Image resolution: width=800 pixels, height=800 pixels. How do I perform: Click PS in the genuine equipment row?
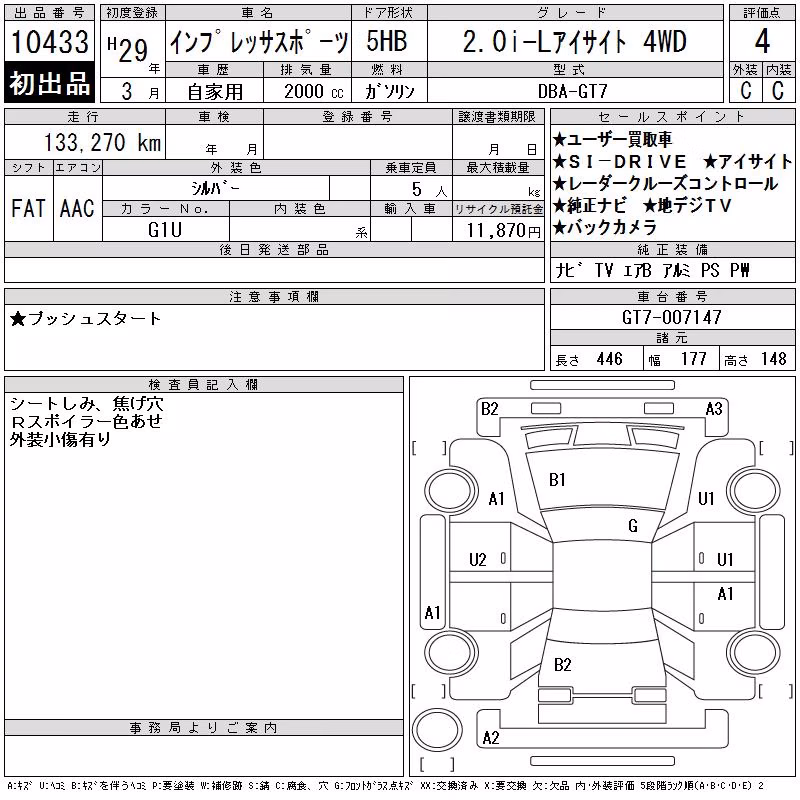710,270
